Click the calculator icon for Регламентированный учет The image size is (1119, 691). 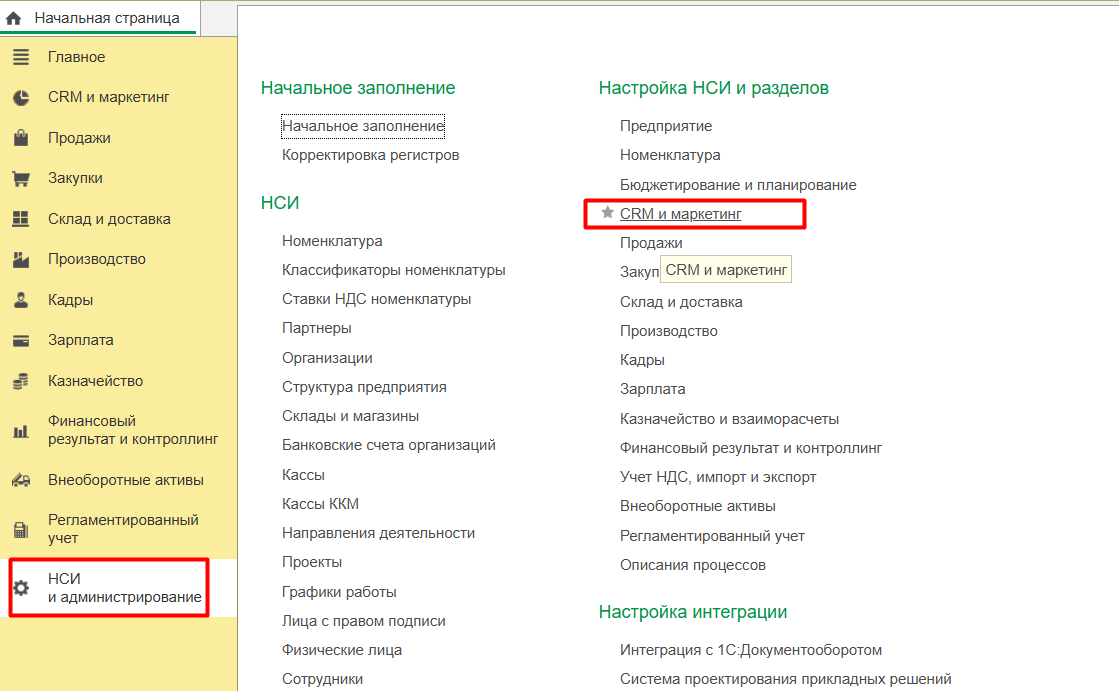tap(21, 530)
